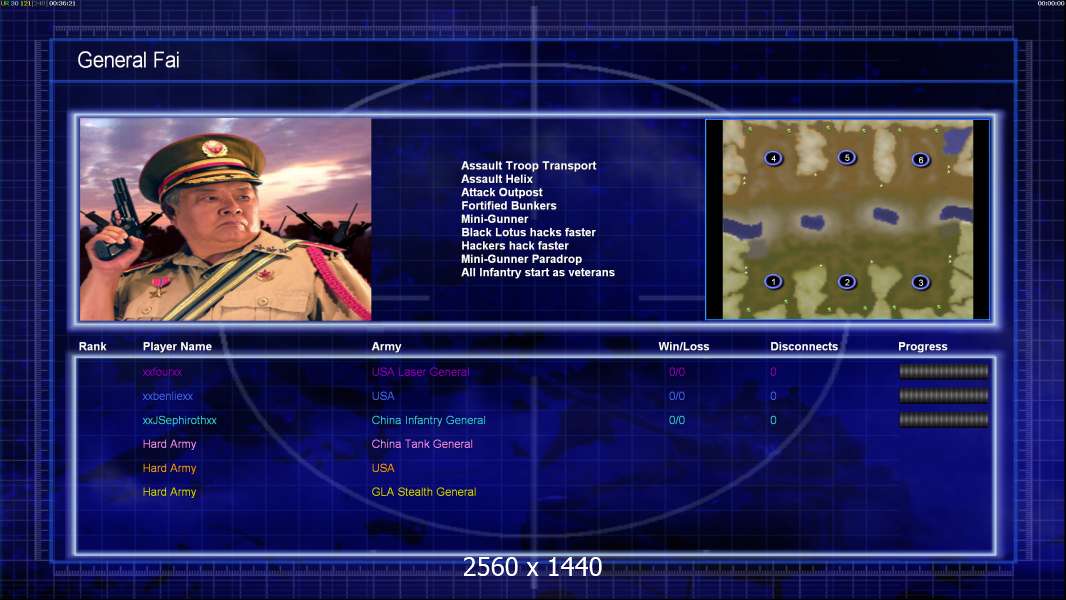1066x600 pixels.
Task: Select Hard Army in the China Tank General row
Action: 169,444
